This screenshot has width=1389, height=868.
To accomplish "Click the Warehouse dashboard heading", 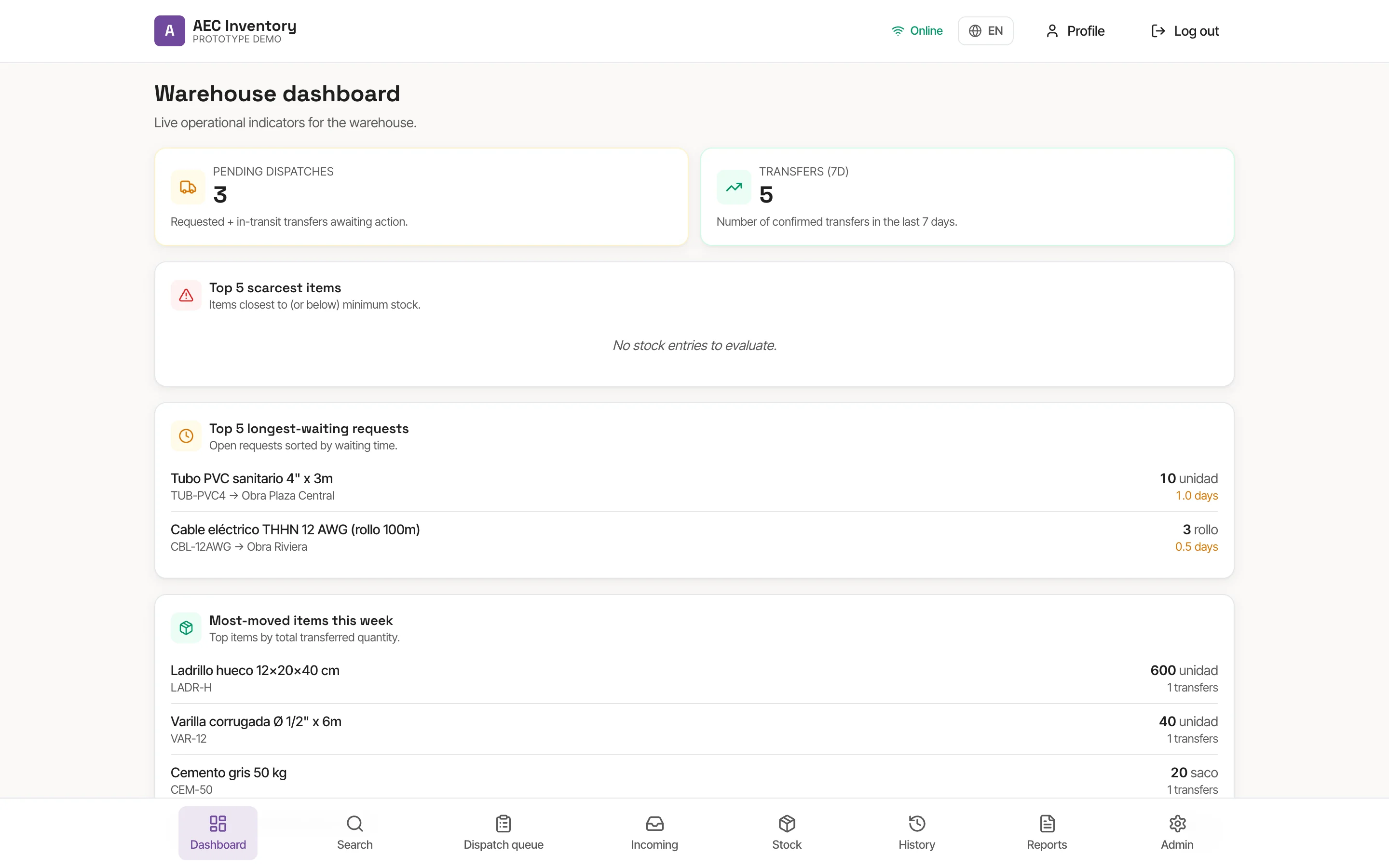I will tap(277, 94).
